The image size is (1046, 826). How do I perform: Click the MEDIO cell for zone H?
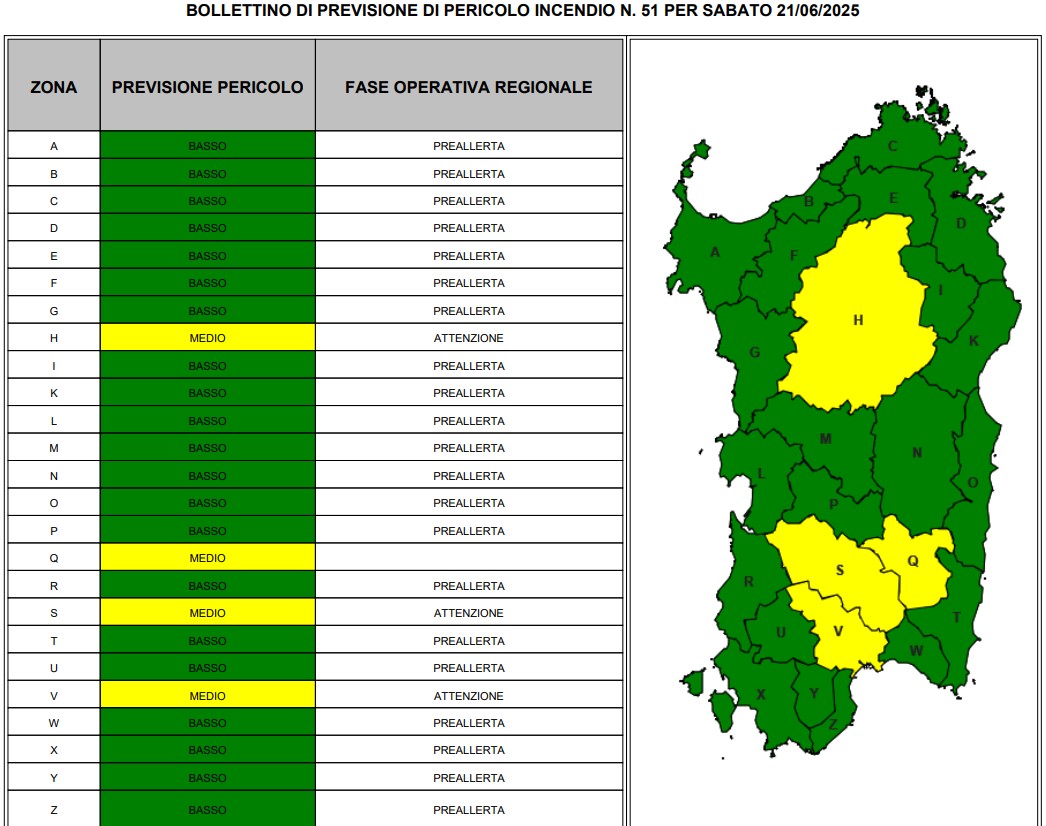[x=207, y=338]
